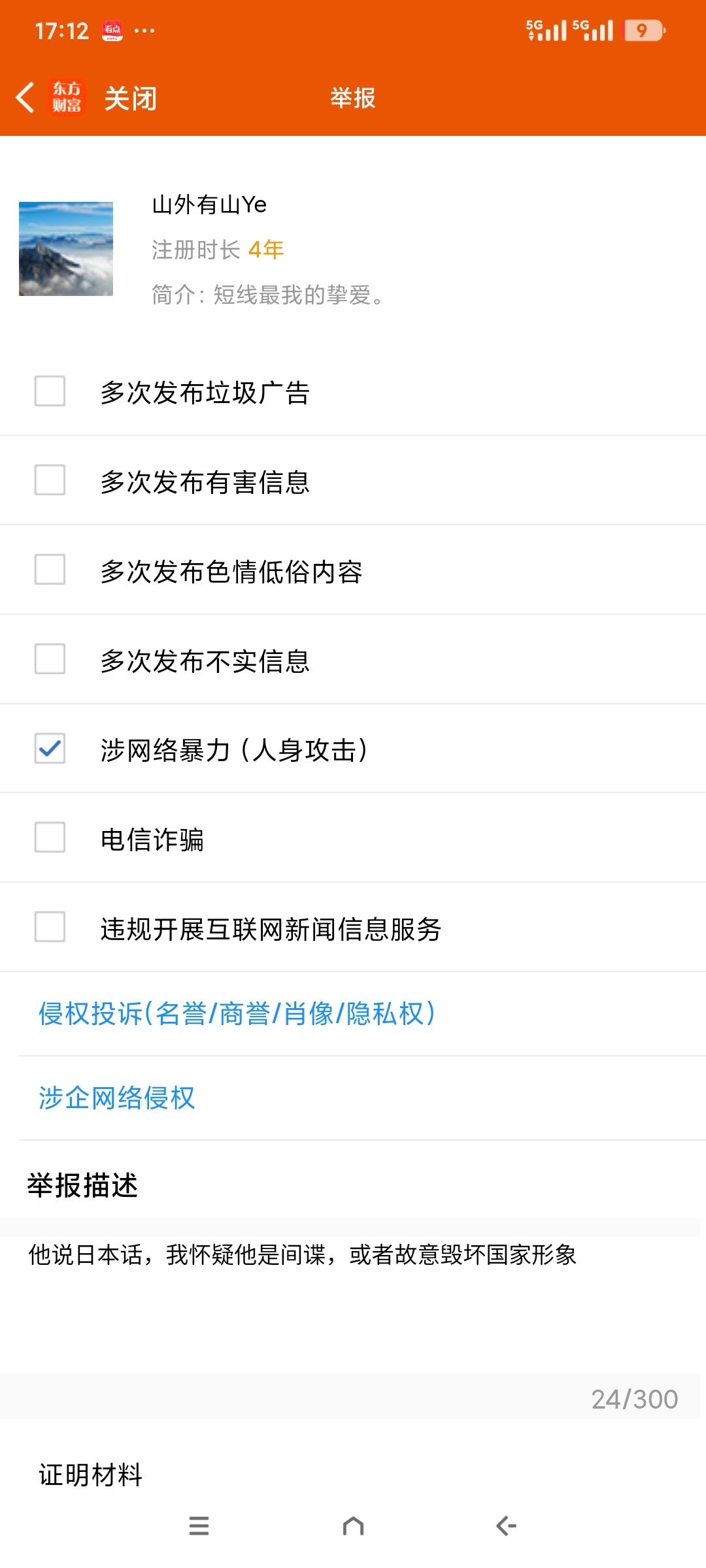Tap the back arrow in header
This screenshot has height=1568, width=706.
click(x=25, y=98)
